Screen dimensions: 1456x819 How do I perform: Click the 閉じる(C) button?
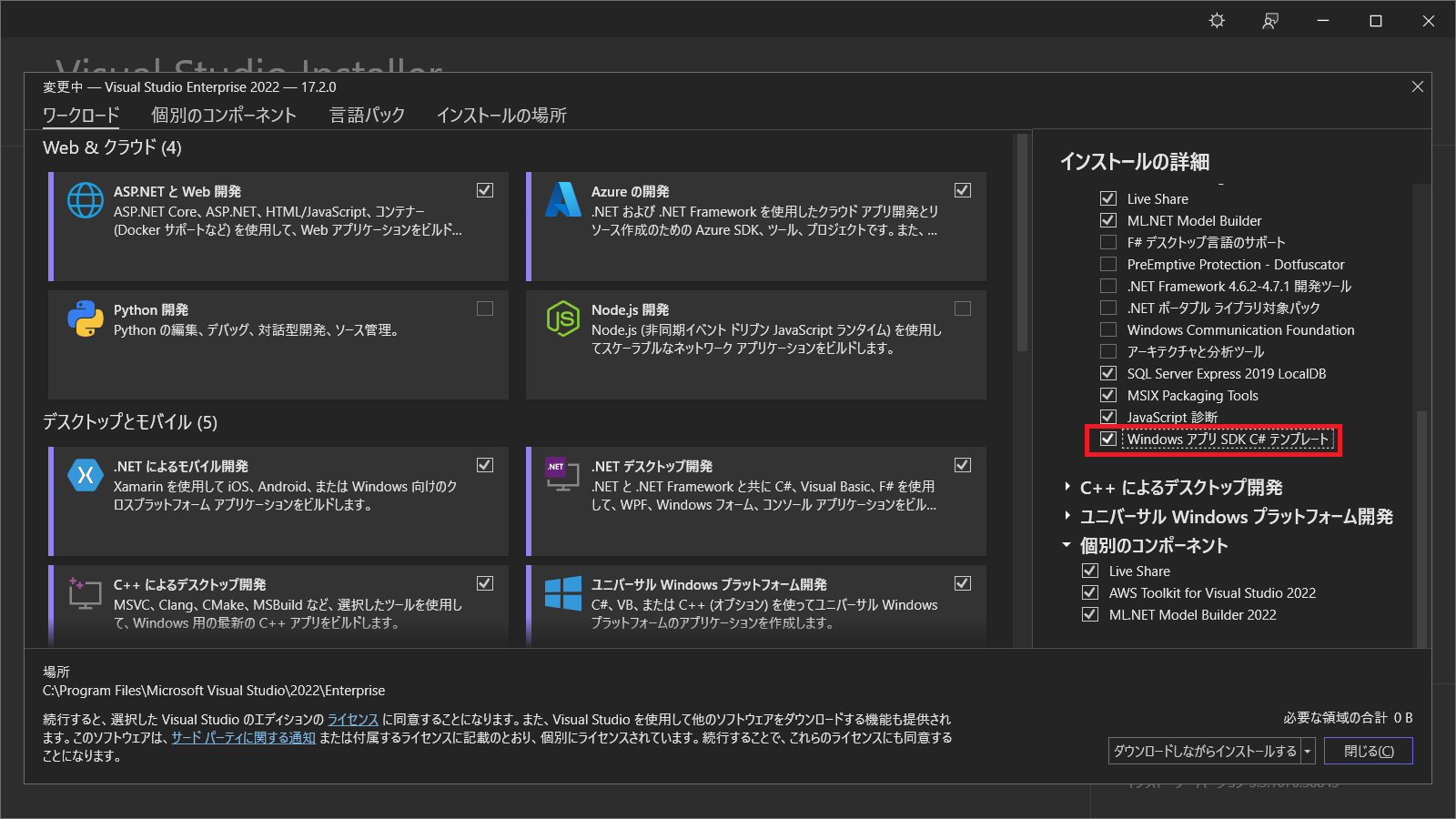tap(1368, 751)
